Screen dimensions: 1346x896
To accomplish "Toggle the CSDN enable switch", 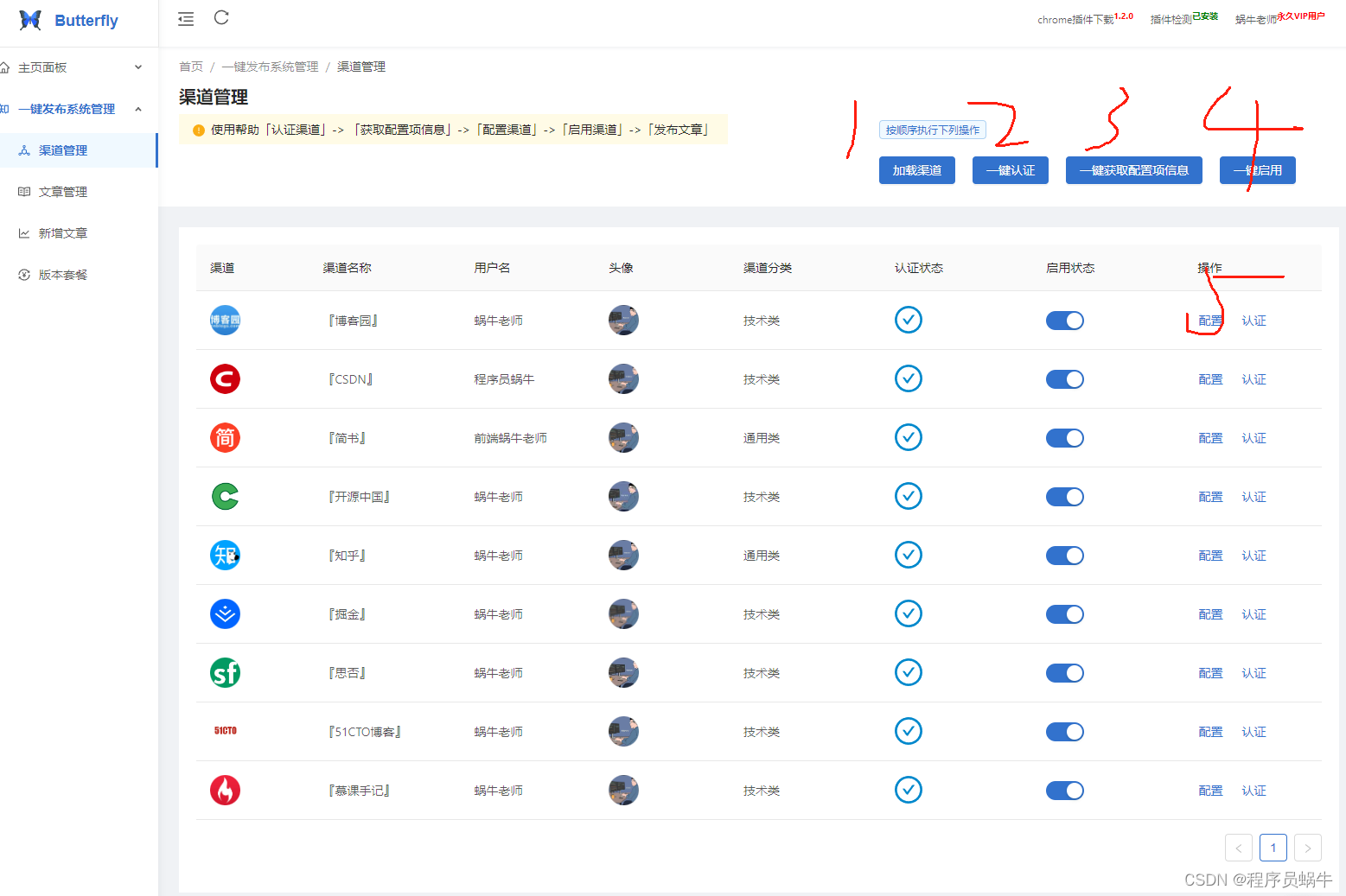I will click(x=1064, y=379).
